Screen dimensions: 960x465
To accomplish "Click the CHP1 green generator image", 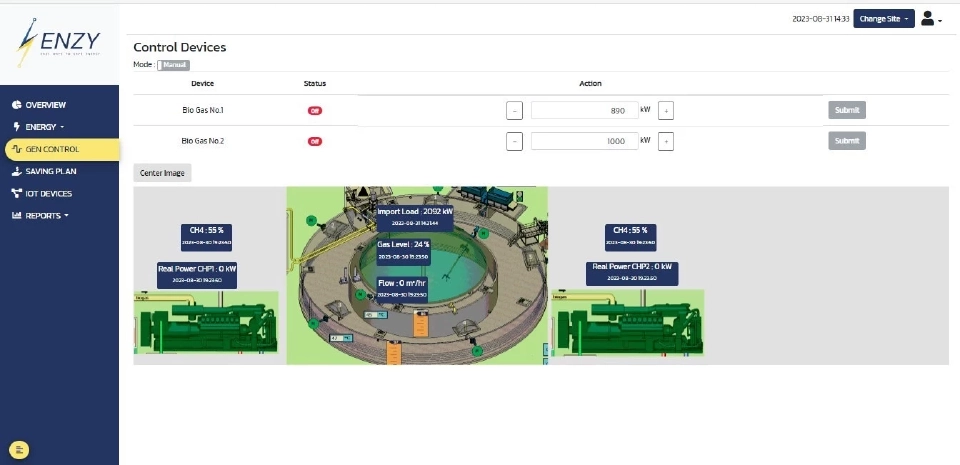I will point(205,327).
